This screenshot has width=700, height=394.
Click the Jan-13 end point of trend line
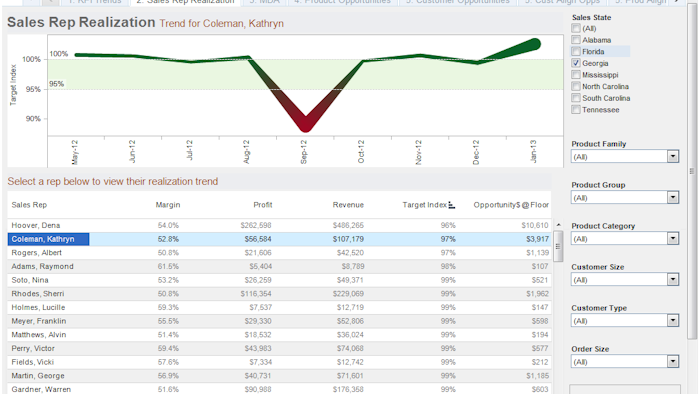click(x=534, y=44)
